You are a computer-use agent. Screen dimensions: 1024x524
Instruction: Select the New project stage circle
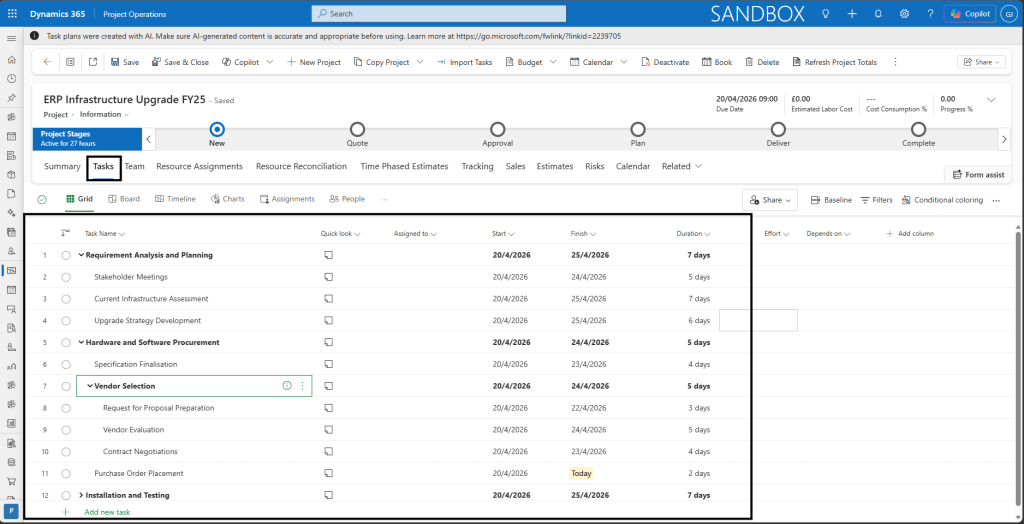[217, 128]
